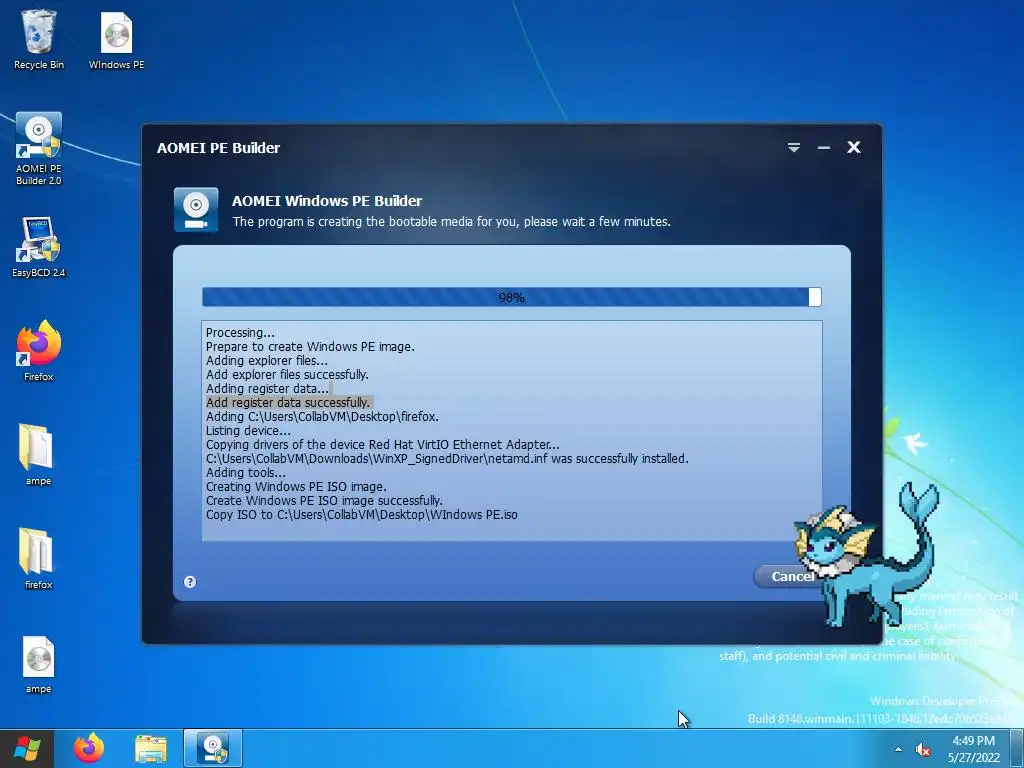Select highlighted 'Add register data successfully.' line
Screen dimensions: 1024x768
(288, 402)
